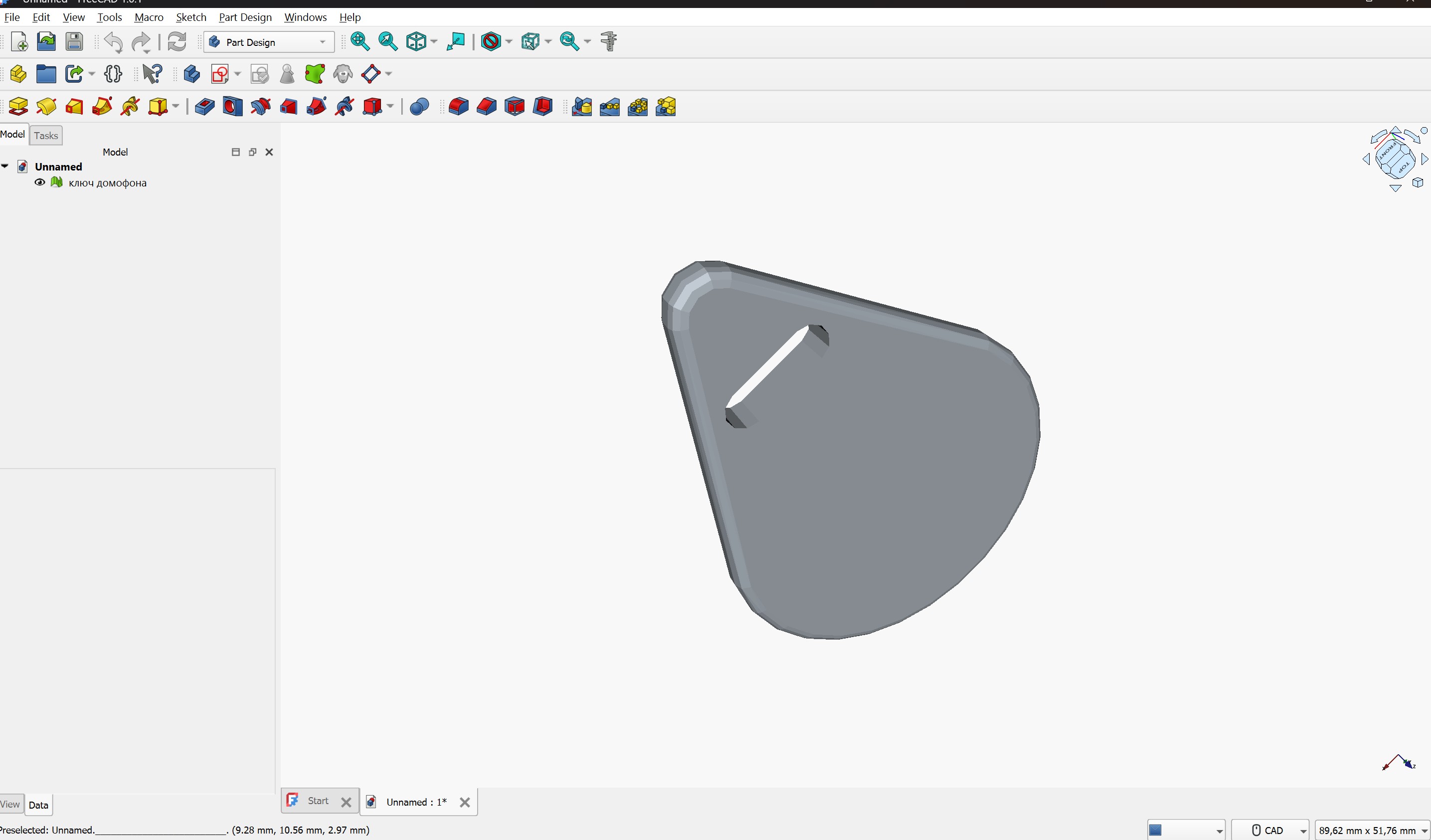Click the Mirrored feature icon
The height and width of the screenshot is (840, 1431).
pos(582,107)
